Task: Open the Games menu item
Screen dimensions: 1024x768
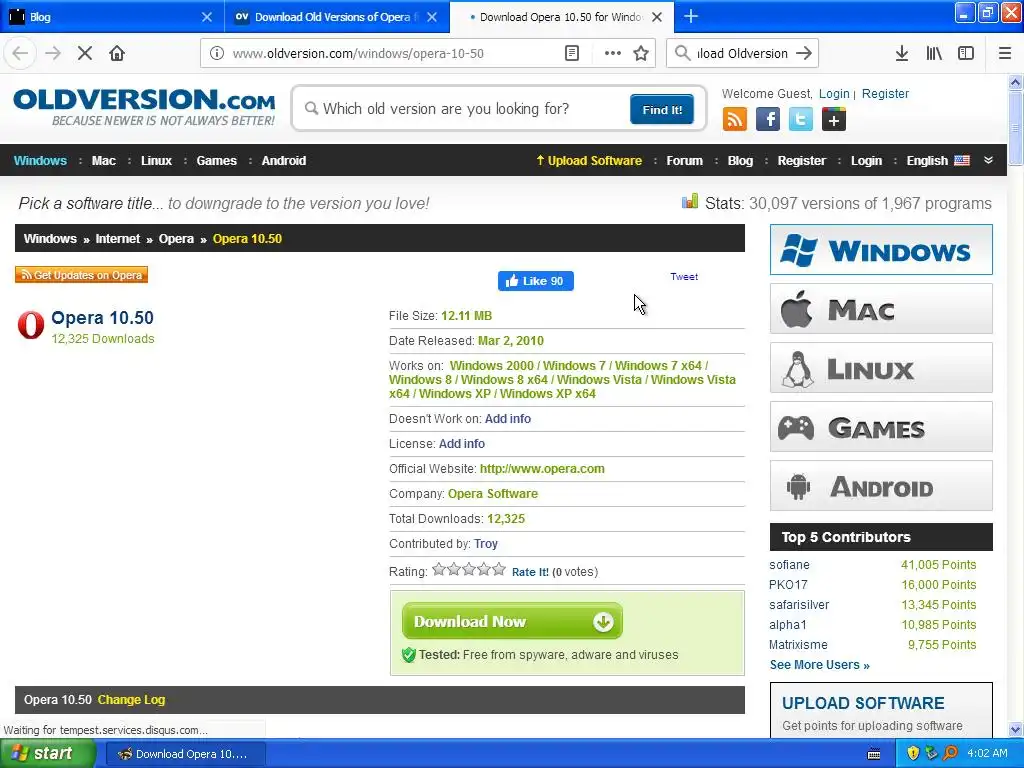Action: pos(216,161)
